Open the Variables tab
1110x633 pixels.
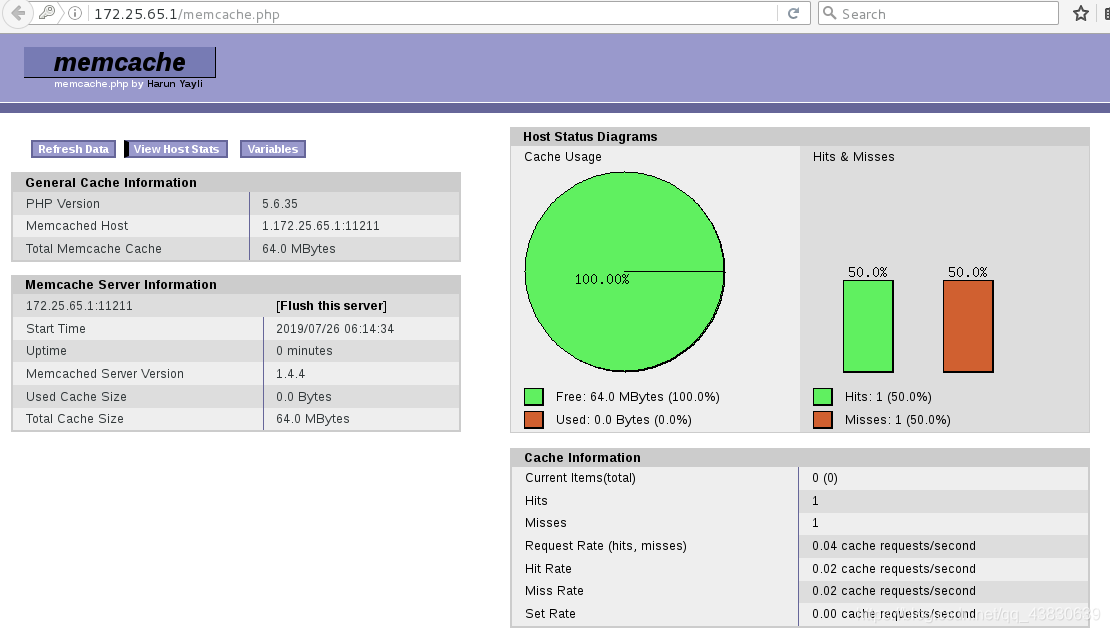tap(273, 149)
